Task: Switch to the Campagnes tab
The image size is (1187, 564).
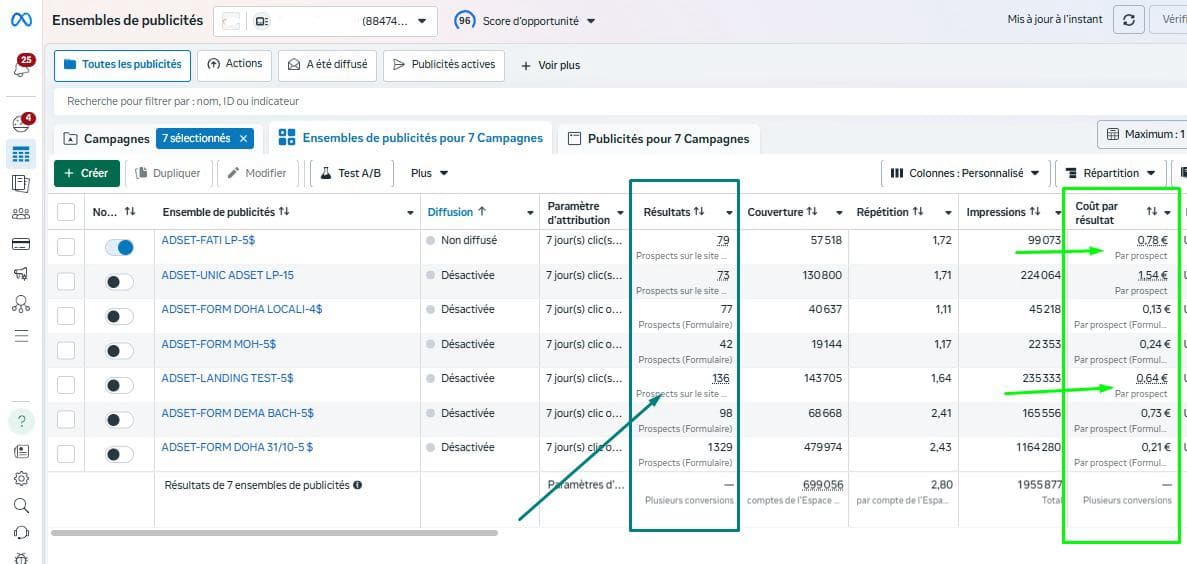Action: [107, 139]
